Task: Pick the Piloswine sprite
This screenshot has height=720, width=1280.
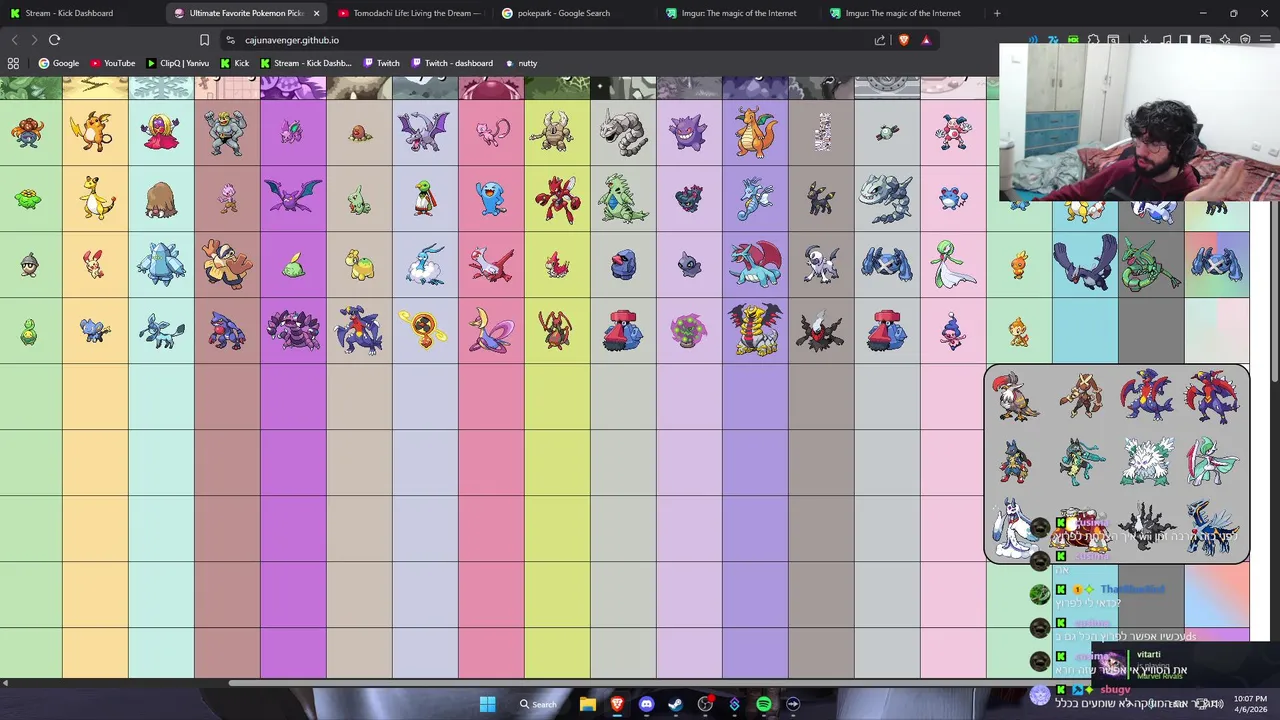Action: coord(161,199)
